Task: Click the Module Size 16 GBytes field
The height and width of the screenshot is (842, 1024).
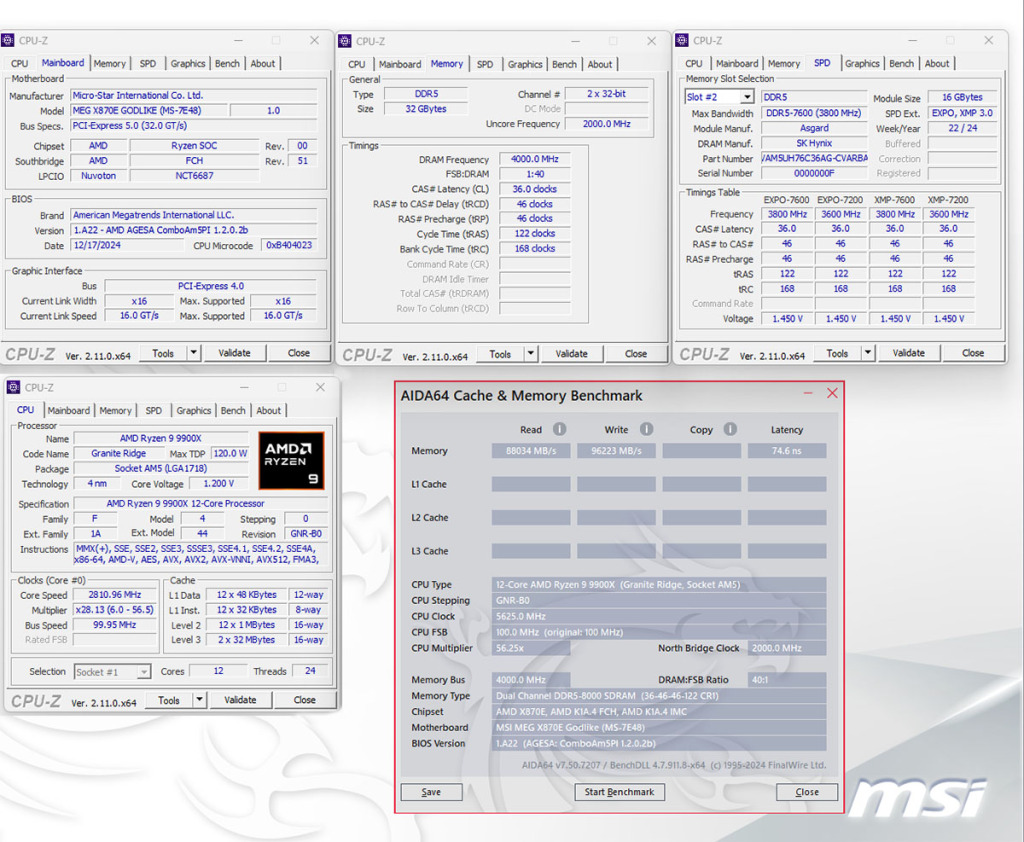Action: coord(962,97)
